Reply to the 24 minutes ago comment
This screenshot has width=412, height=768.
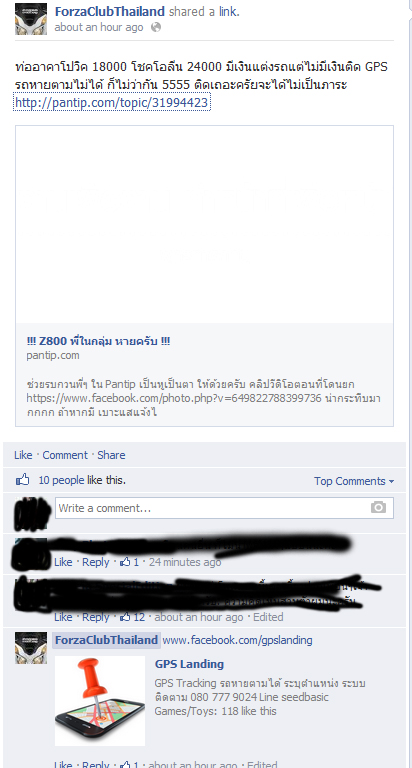click(96, 562)
